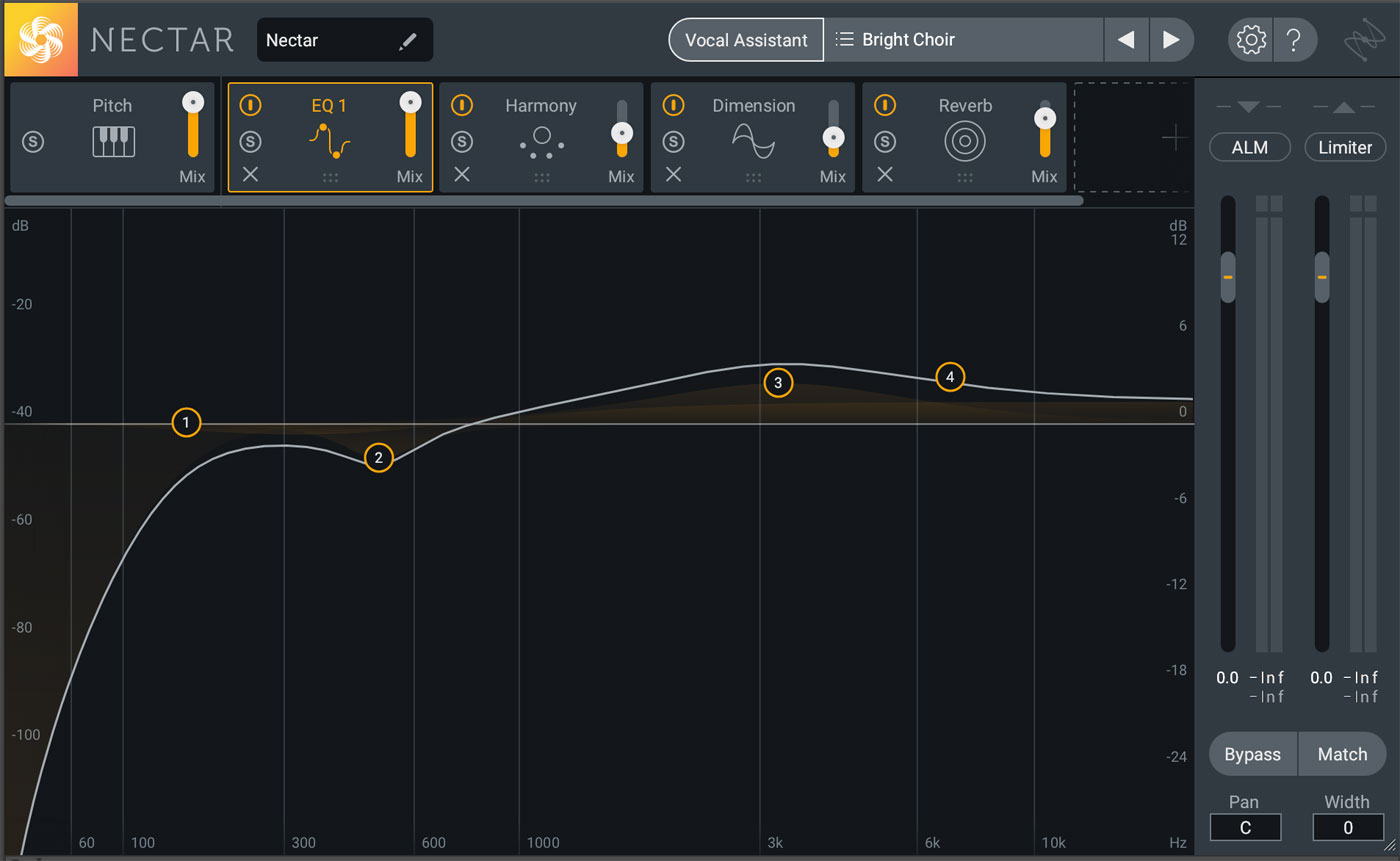The width and height of the screenshot is (1400, 861).
Task: Open the settings gear
Action: click(1250, 40)
